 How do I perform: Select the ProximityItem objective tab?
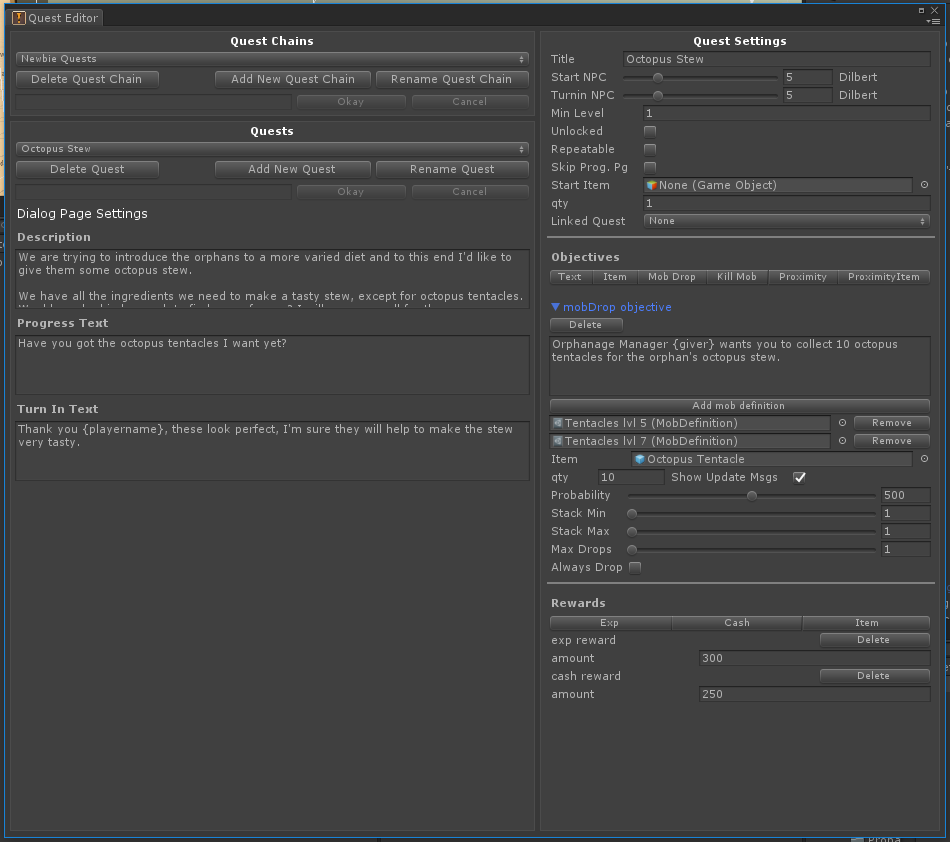(883, 277)
